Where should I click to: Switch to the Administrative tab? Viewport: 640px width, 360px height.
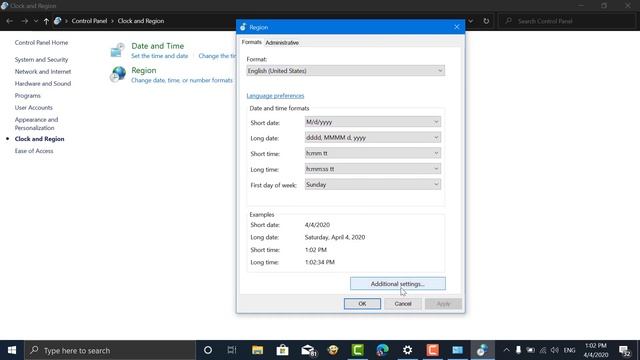click(282, 42)
